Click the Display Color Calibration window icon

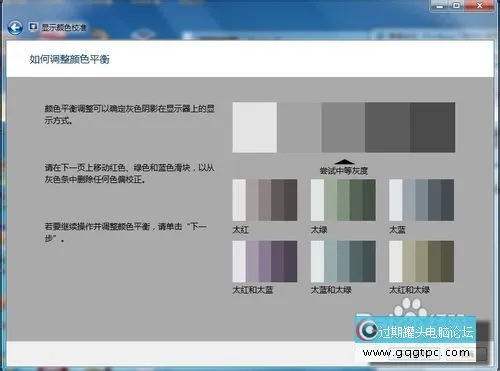click(x=33, y=26)
